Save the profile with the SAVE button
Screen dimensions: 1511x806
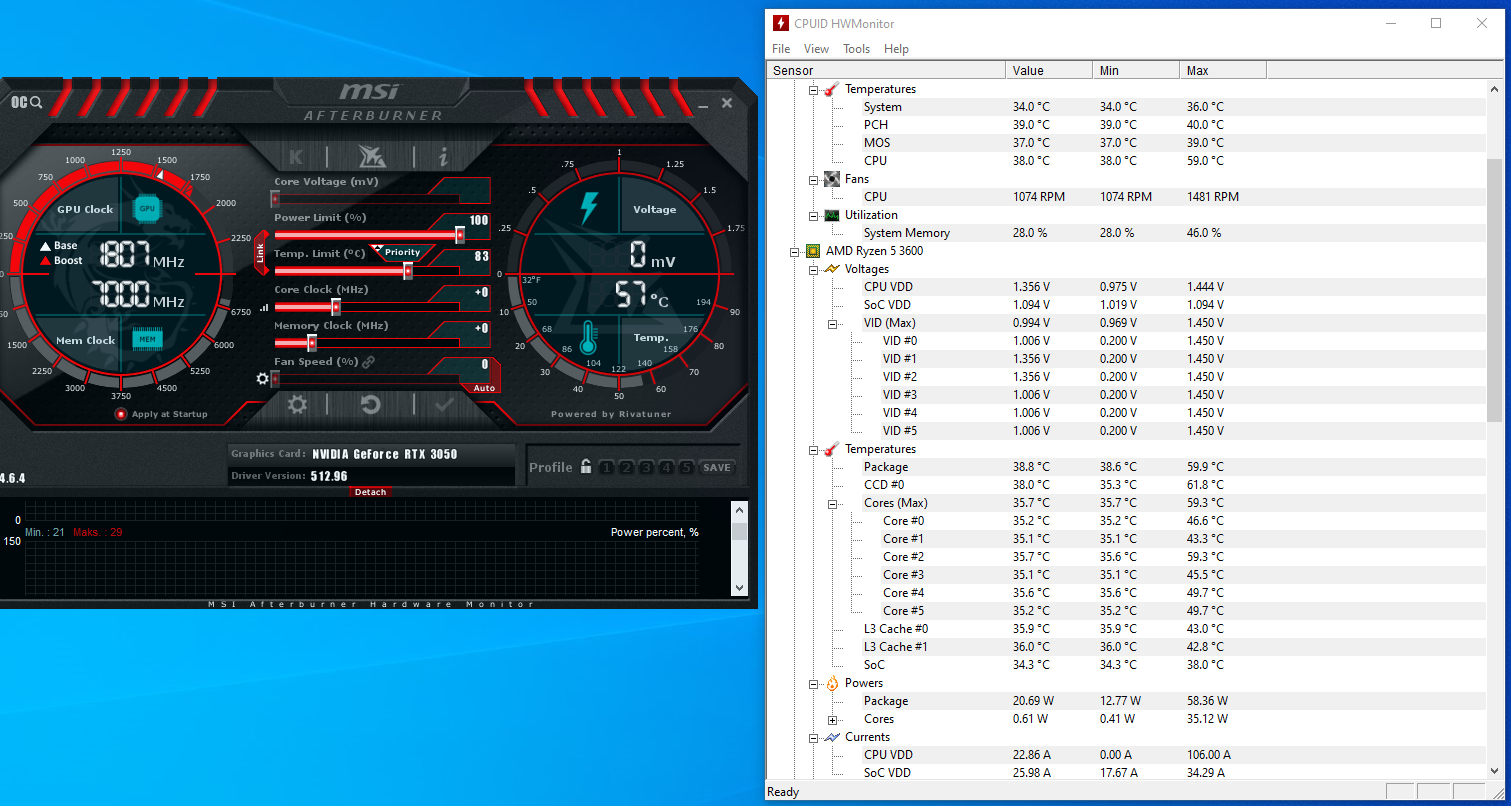tap(716, 467)
